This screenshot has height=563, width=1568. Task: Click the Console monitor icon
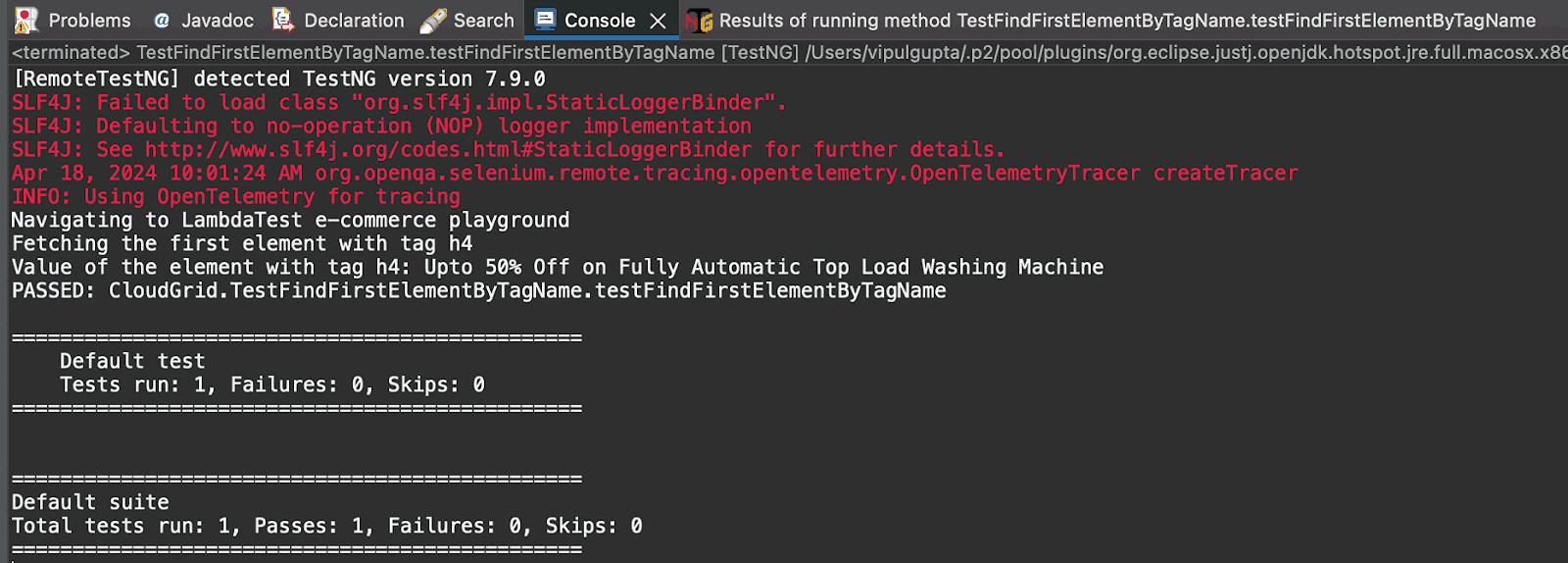click(545, 20)
